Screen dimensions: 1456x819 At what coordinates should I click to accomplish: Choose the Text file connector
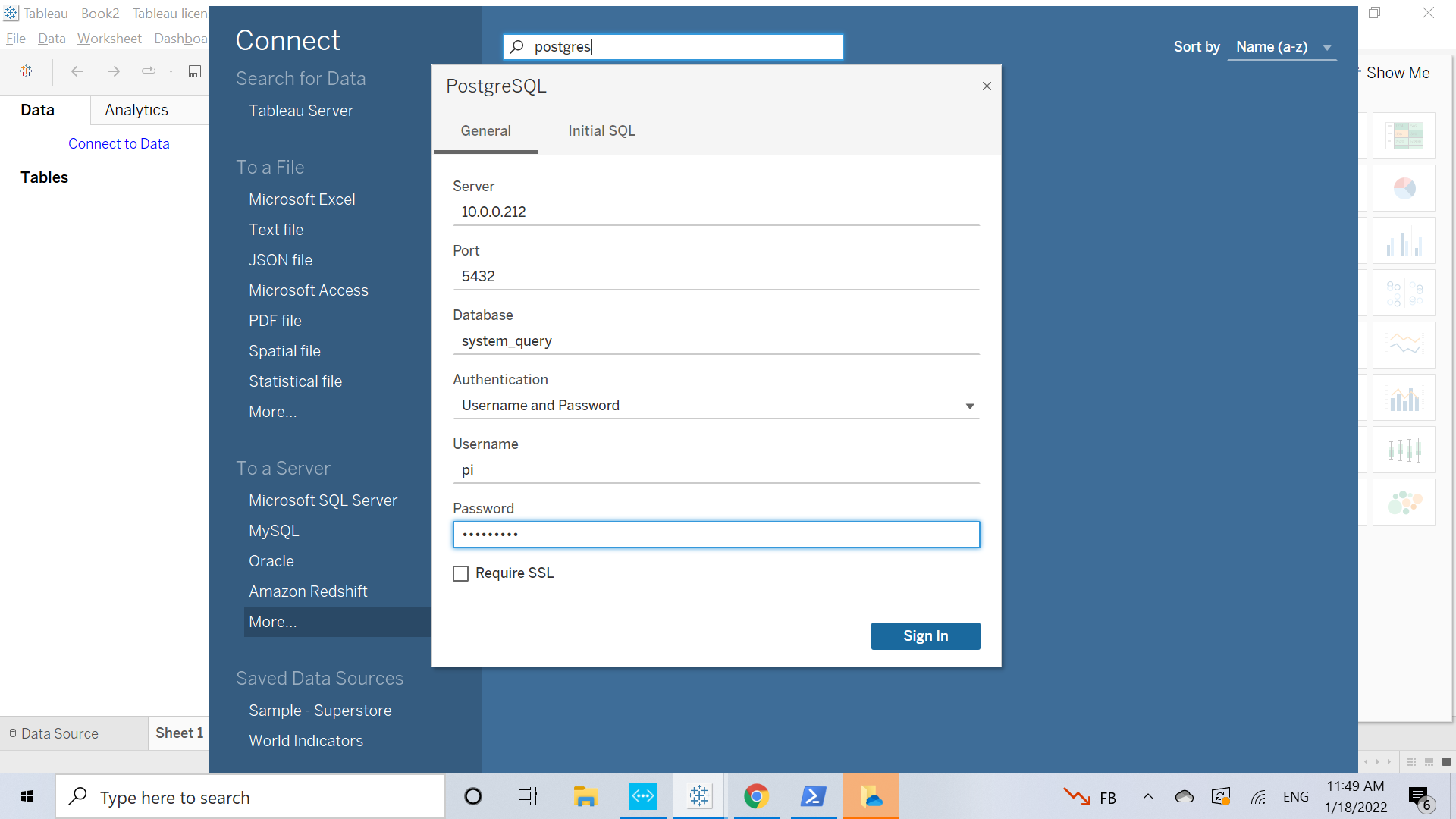point(276,230)
